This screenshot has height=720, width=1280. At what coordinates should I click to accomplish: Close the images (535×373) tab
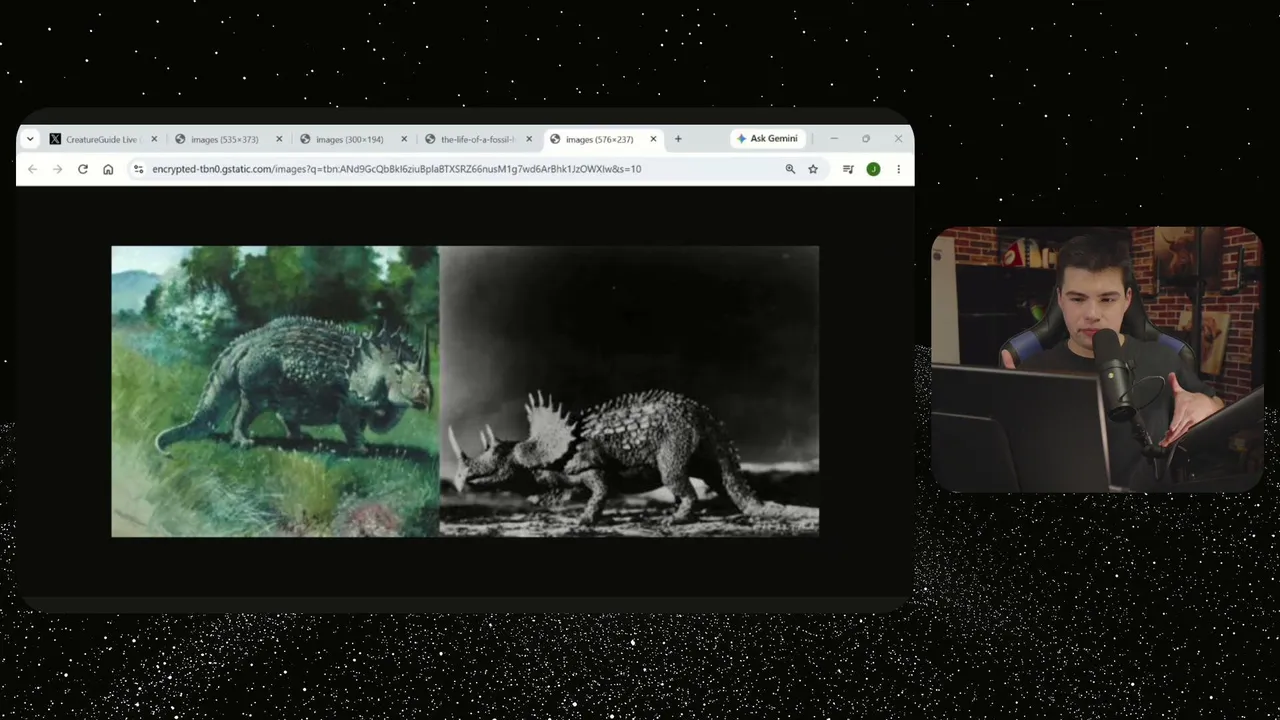(279, 139)
